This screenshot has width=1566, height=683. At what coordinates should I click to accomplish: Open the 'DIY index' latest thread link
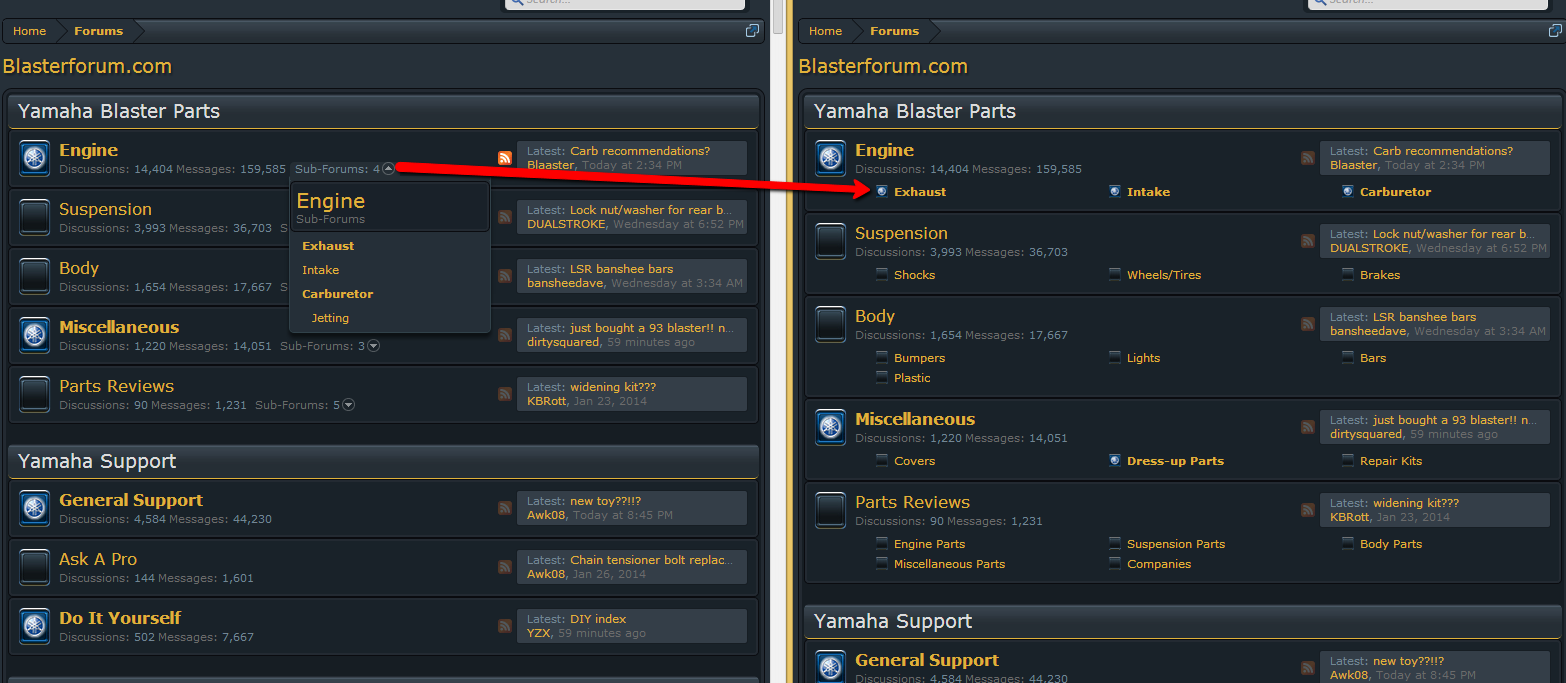coord(598,619)
